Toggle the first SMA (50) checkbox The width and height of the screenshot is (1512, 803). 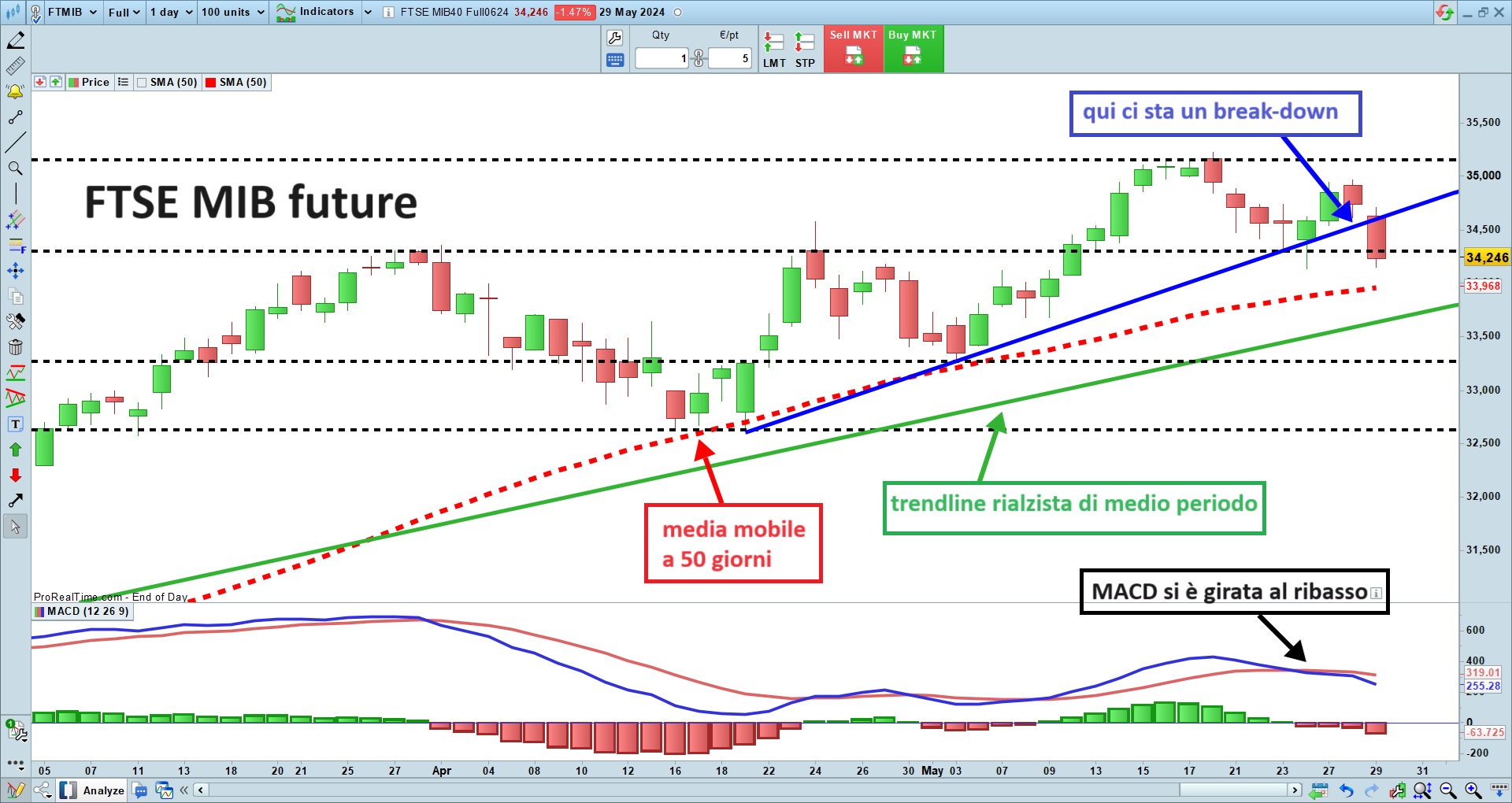coord(142,83)
